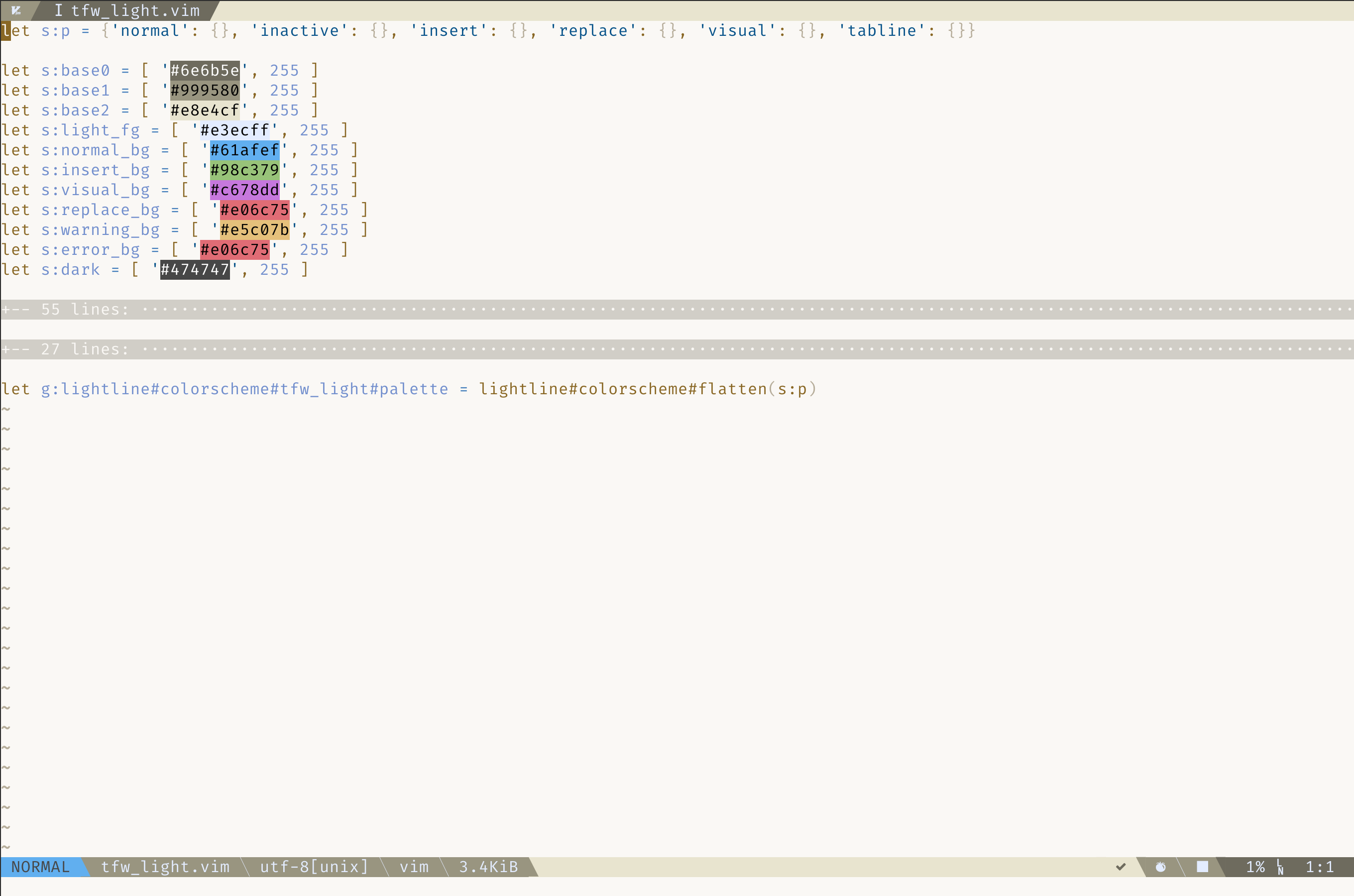Screen dimensions: 1354x896
Task: Click the square indicator icon near the timer
Action: (x=1203, y=866)
